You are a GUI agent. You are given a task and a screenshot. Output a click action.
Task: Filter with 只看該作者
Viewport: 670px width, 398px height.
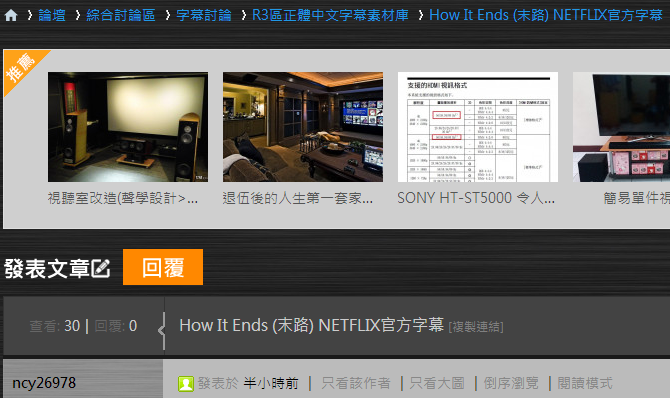click(356, 383)
